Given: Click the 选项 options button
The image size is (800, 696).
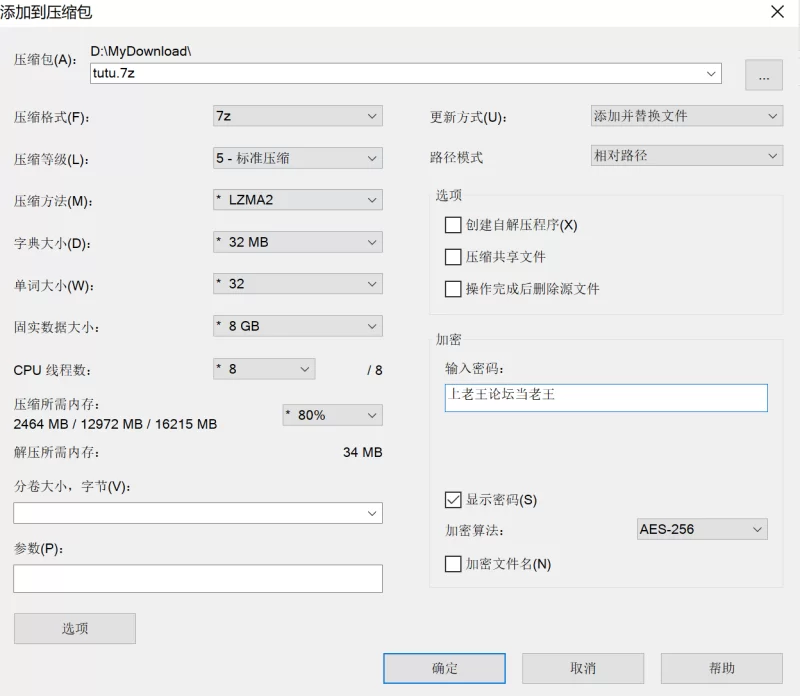Looking at the screenshot, I should [75, 628].
